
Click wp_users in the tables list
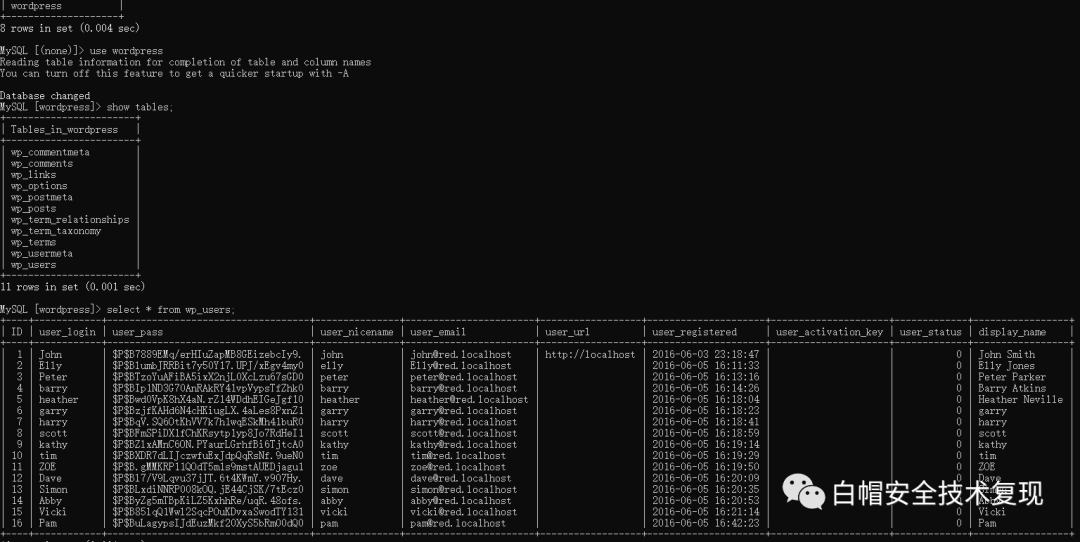click(33, 265)
